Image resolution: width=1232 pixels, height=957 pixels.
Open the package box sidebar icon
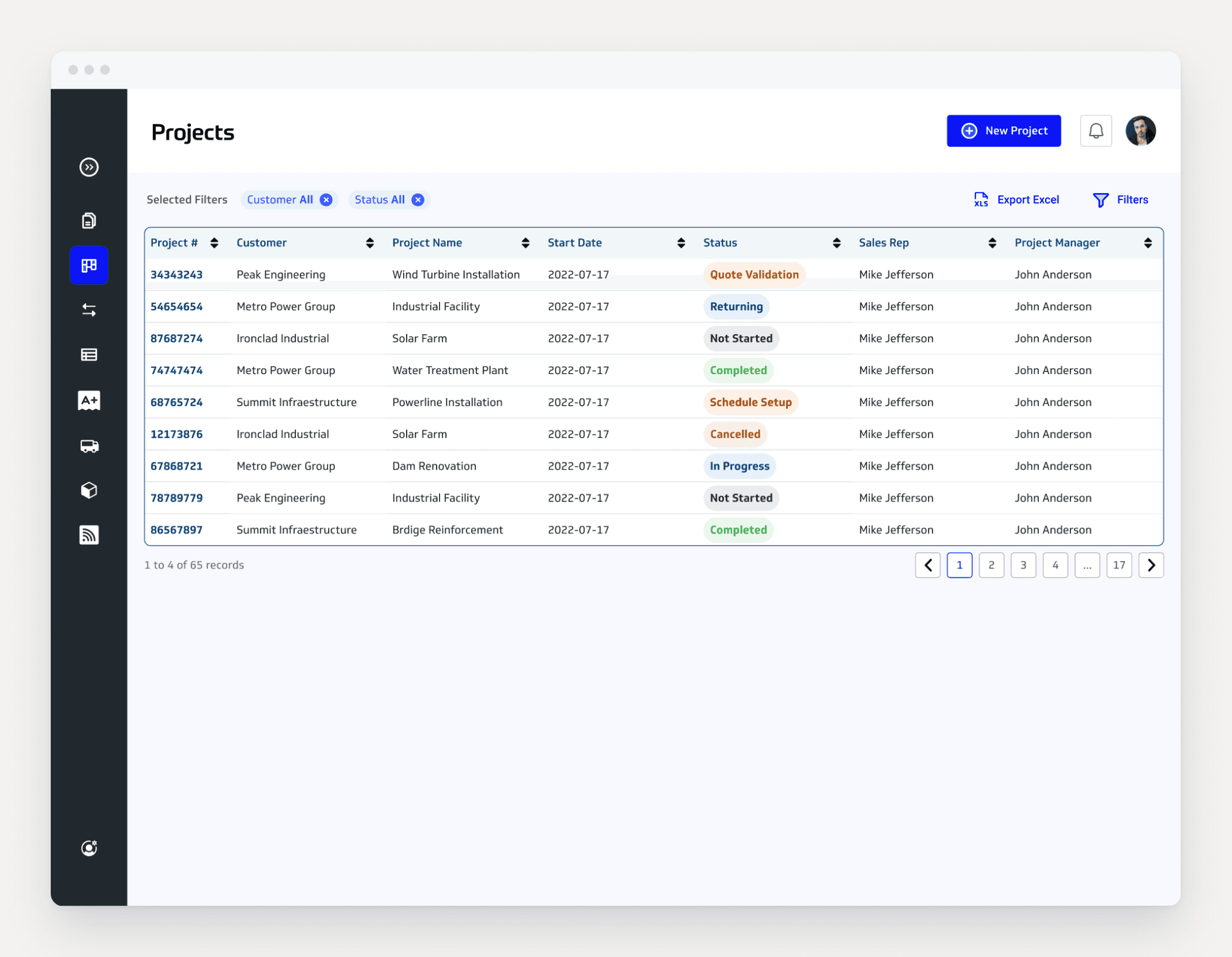point(89,490)
